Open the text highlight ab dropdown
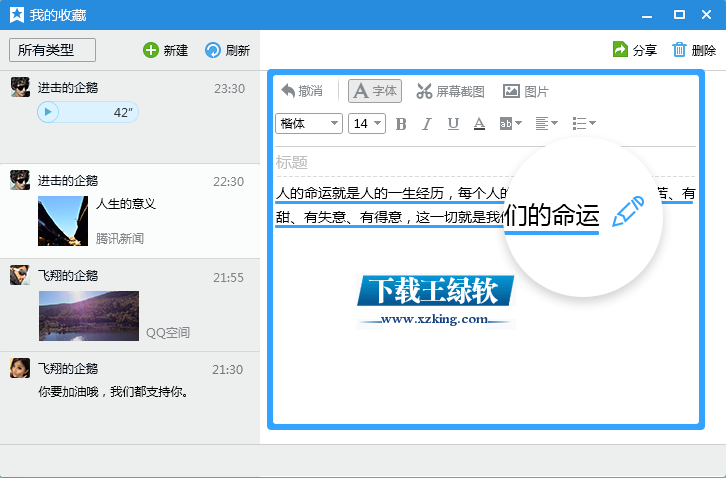This screenshot has width=726, height=478. click(x=511, y=124)
